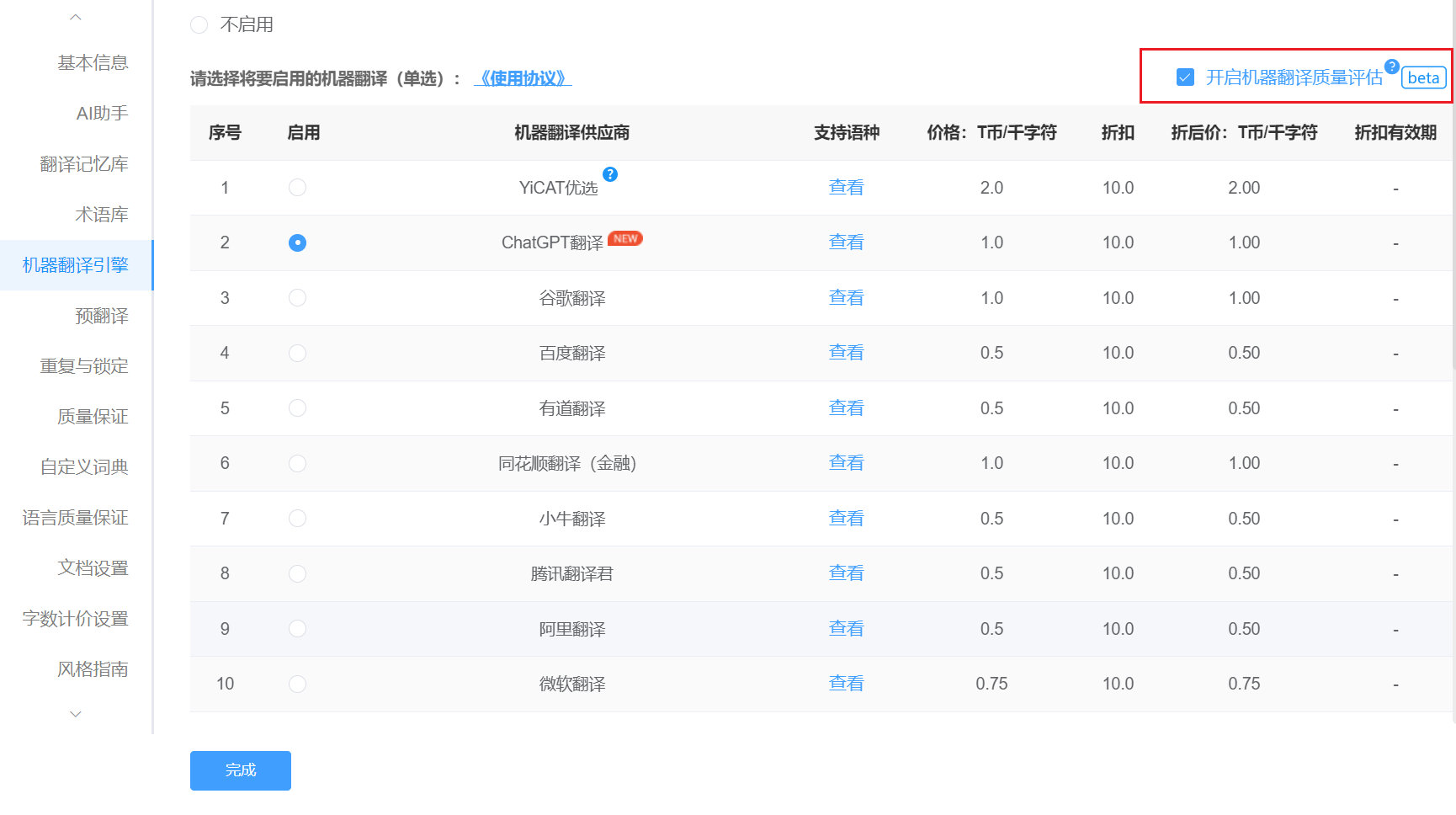
Task: Click the help icon beside YiCAT优选
Action: click(610, 174)
